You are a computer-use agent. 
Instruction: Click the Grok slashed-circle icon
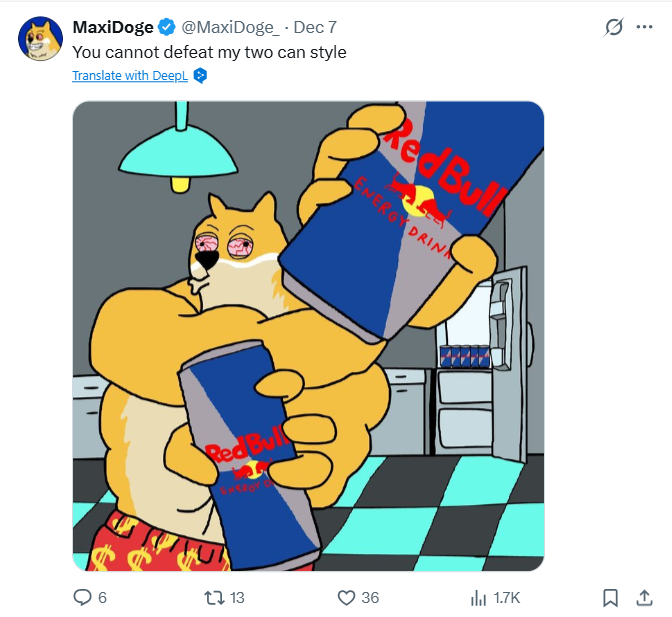[614, 28]
